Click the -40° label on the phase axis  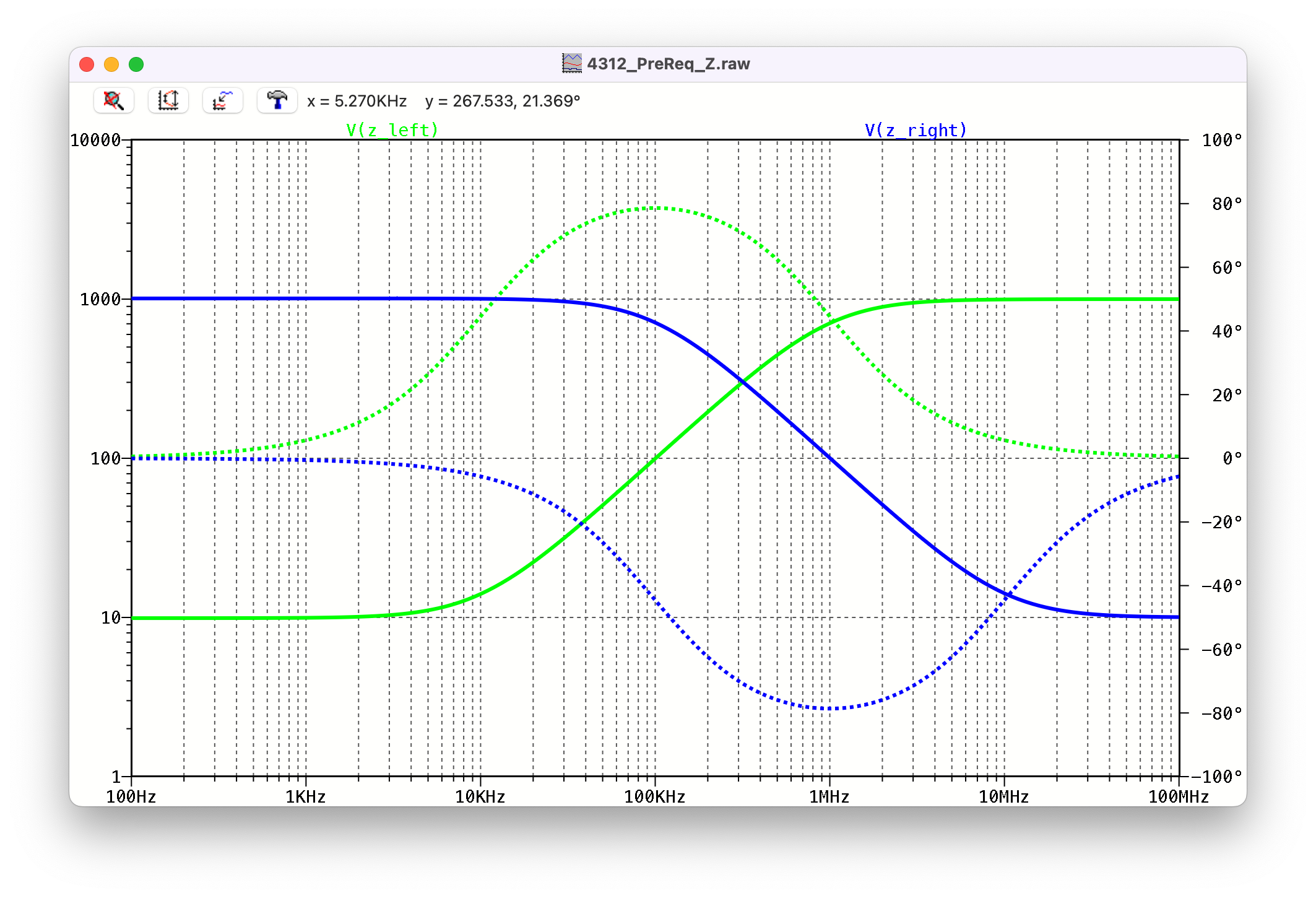click(1222, 586)
